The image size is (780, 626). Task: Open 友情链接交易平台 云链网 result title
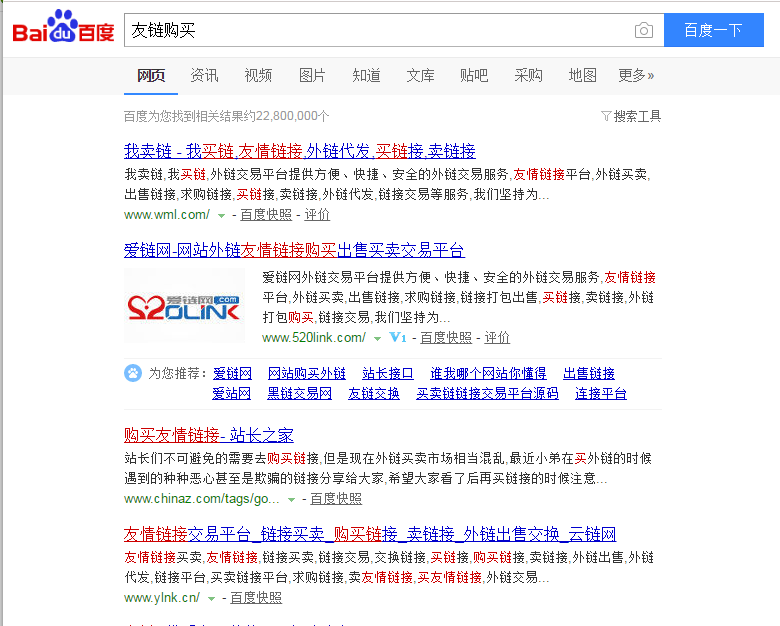point(370,534)
